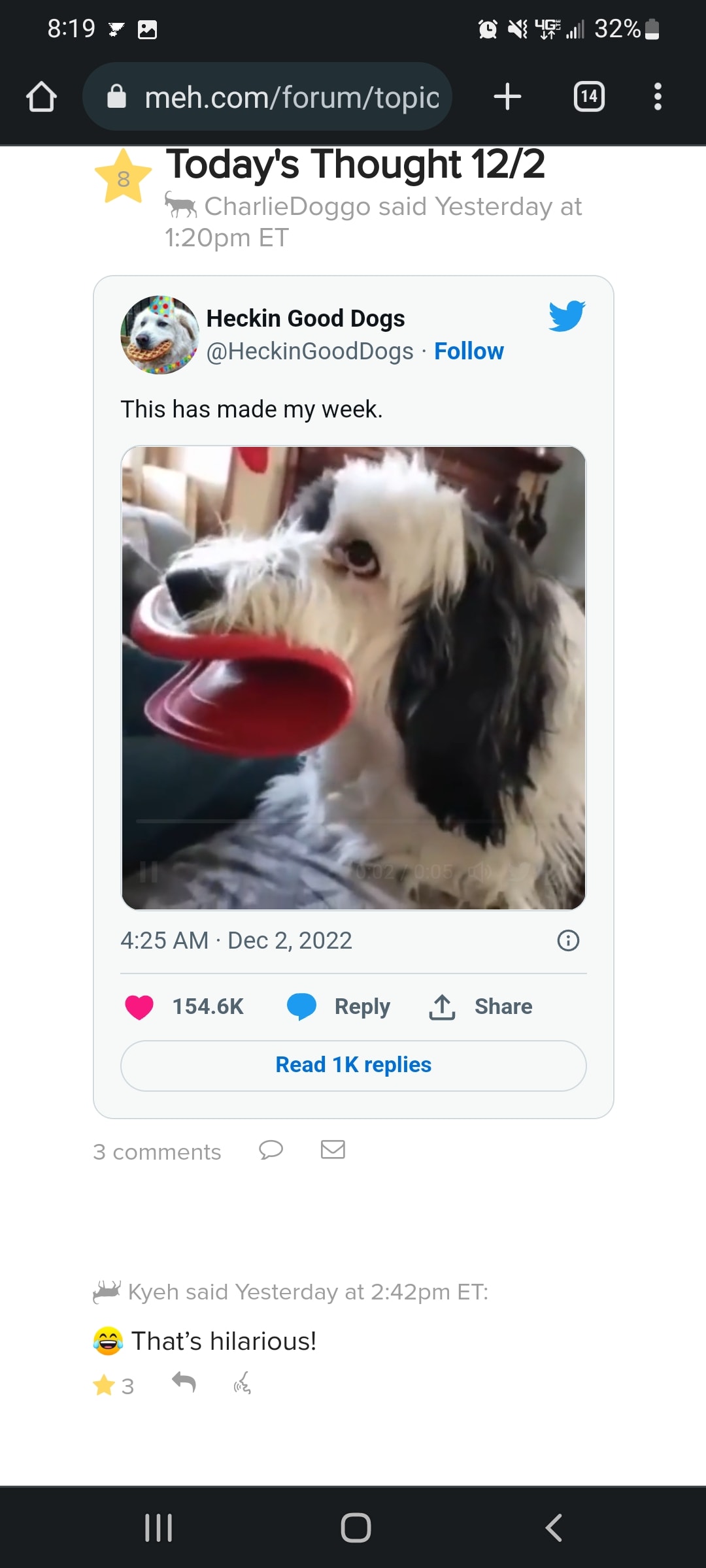Image resolution: width=706 pixels, height=1568 pixels.
Task: Click the envelope icon below the post
Action: 333,1149
